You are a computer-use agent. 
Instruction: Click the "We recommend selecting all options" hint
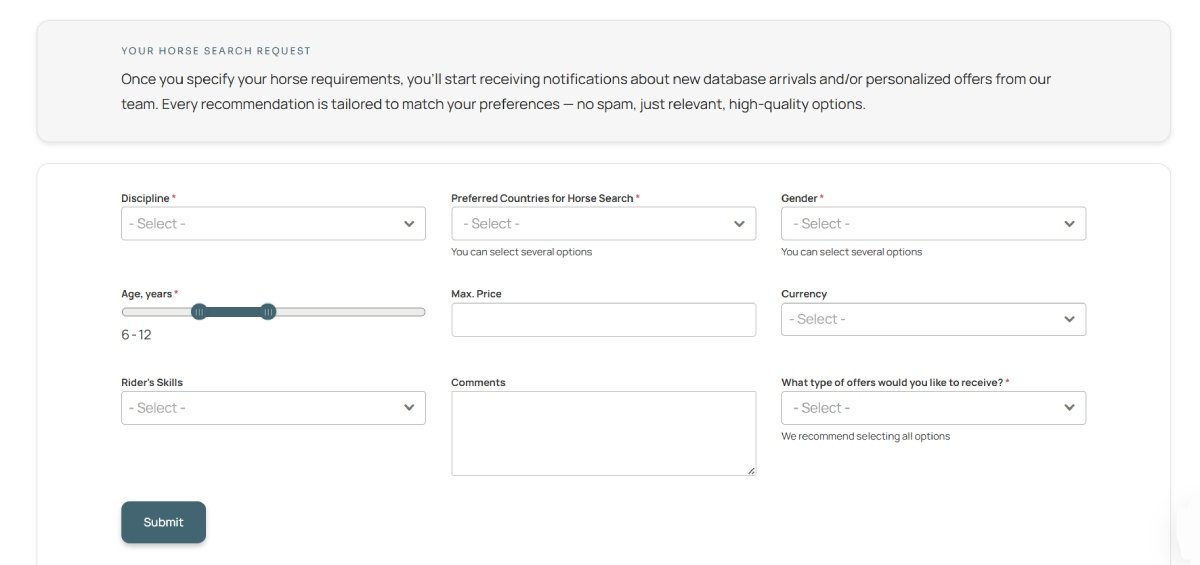point(865,436)
